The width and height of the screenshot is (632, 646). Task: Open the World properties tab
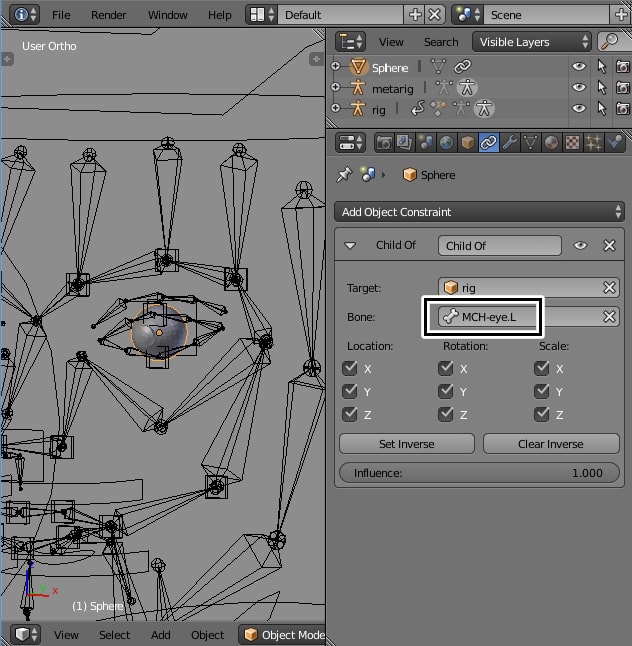[447, 143]
